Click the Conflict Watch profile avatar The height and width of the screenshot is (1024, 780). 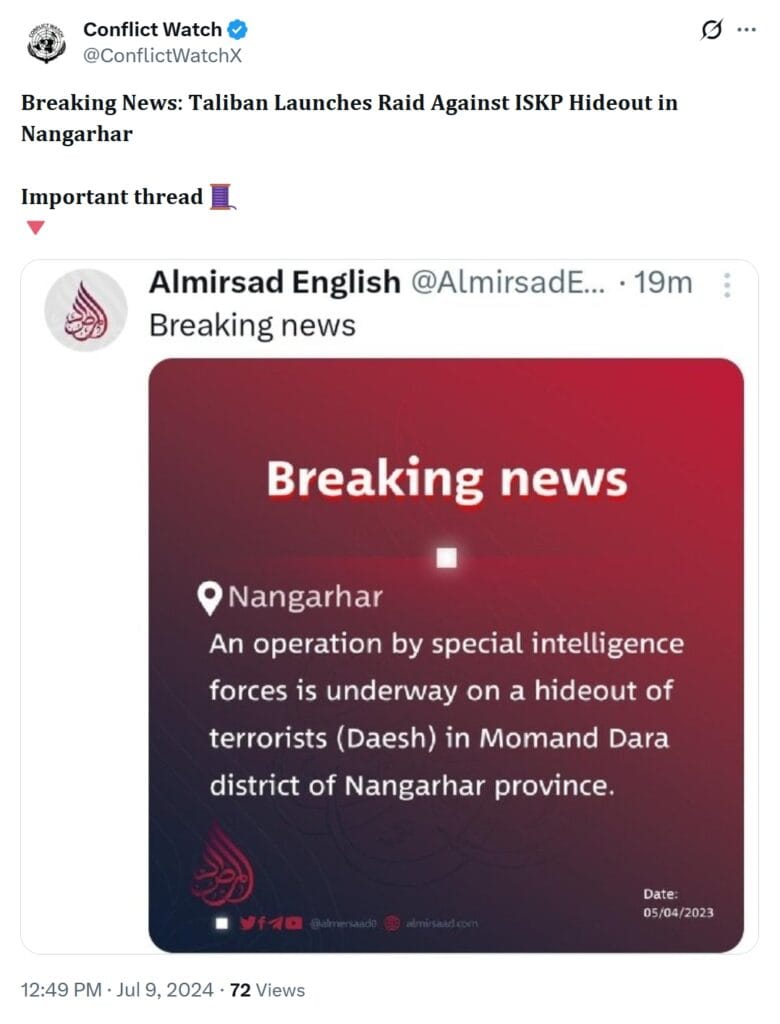(46, 42)
